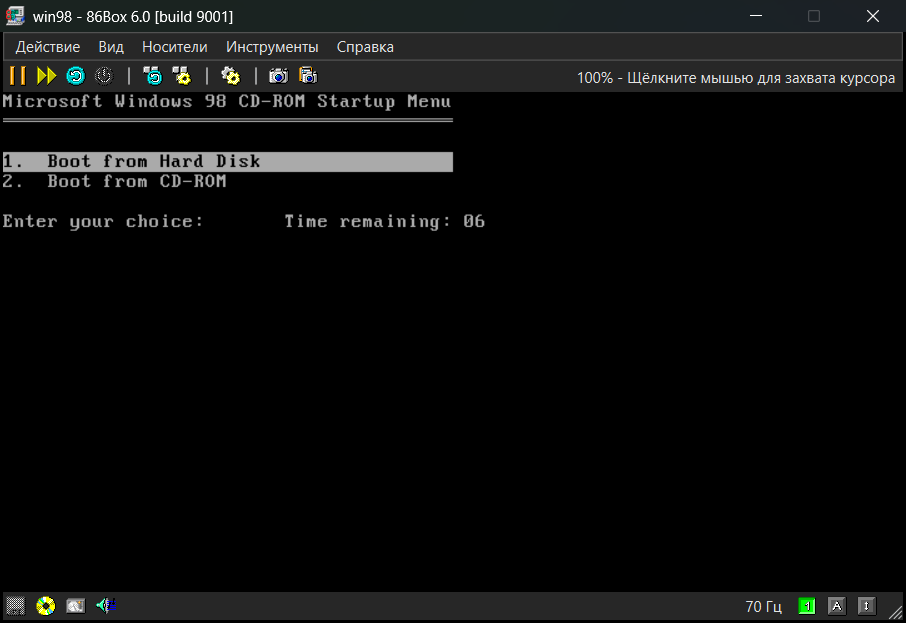This screenshot has height=623, width=906.
Task: Click the '1. Boot from Hard Disk' line
Action: point(228,162)
